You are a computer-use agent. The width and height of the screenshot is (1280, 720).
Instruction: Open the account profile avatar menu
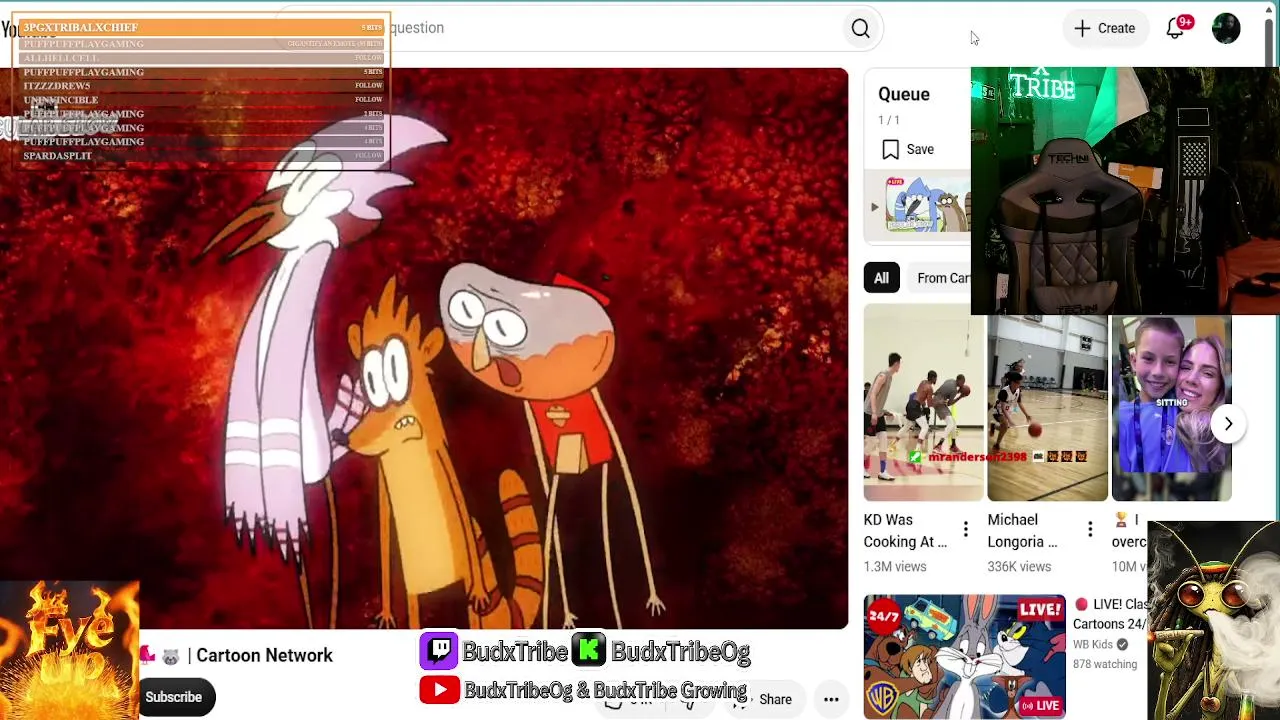pyautogui.click(x=1226, y=28)
